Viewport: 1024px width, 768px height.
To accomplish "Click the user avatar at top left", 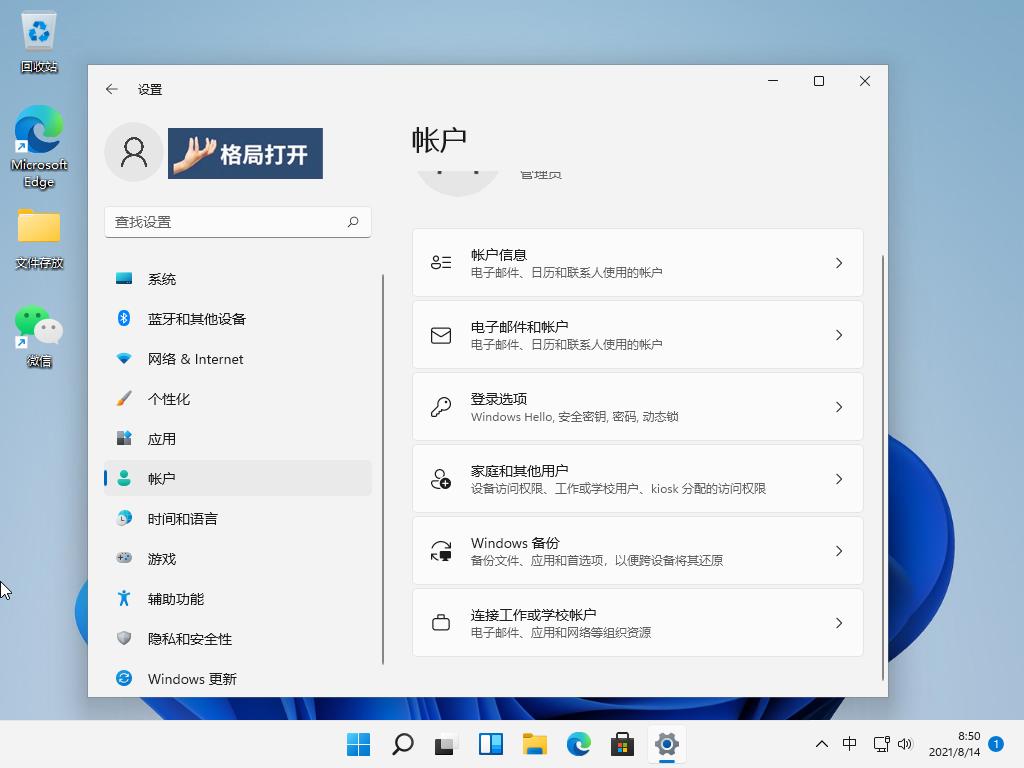I will (134, 152).
